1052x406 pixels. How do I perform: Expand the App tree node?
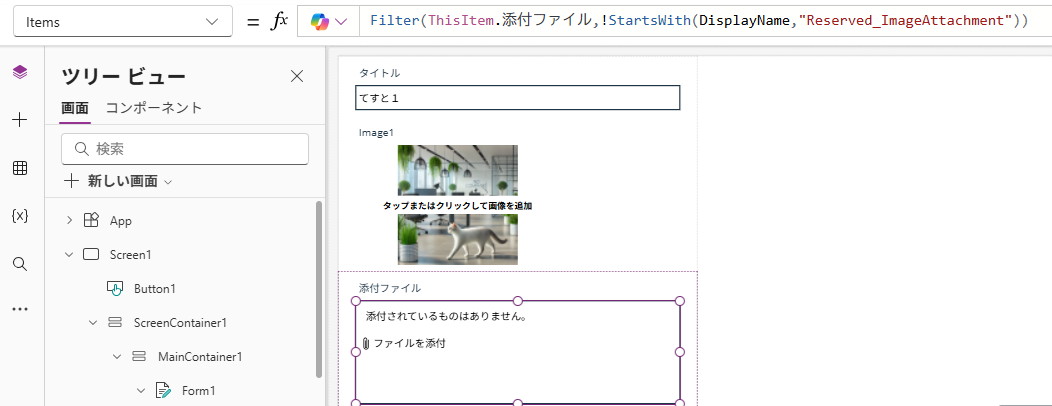(69, 220)
